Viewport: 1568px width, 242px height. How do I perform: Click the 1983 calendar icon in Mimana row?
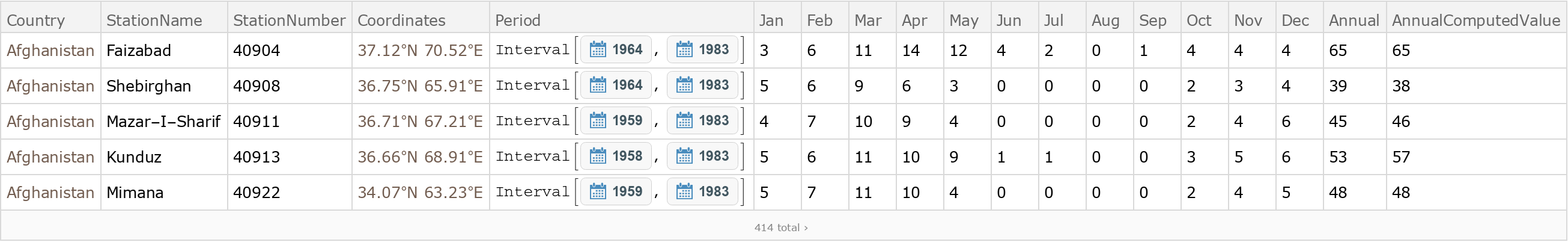684,192
